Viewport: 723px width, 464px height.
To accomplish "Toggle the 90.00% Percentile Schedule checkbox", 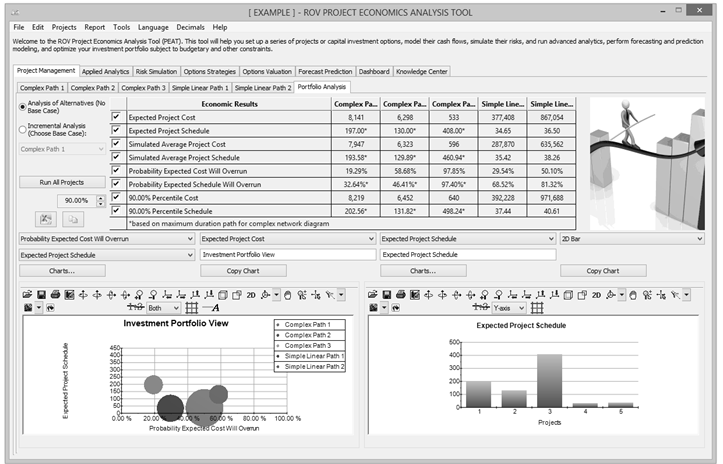I will 116,210.
